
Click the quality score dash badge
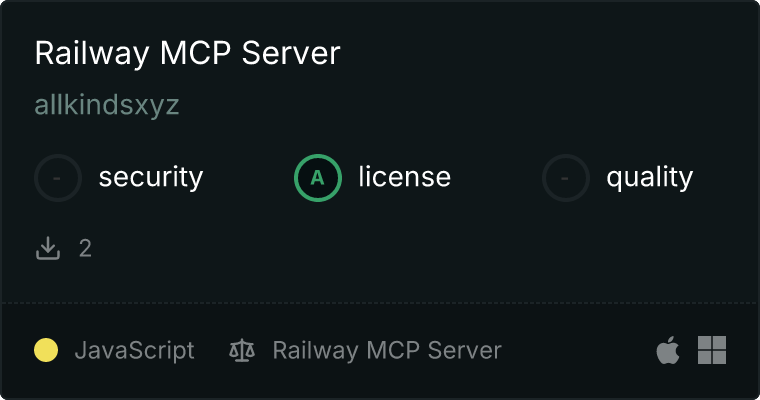pos(566,178)
